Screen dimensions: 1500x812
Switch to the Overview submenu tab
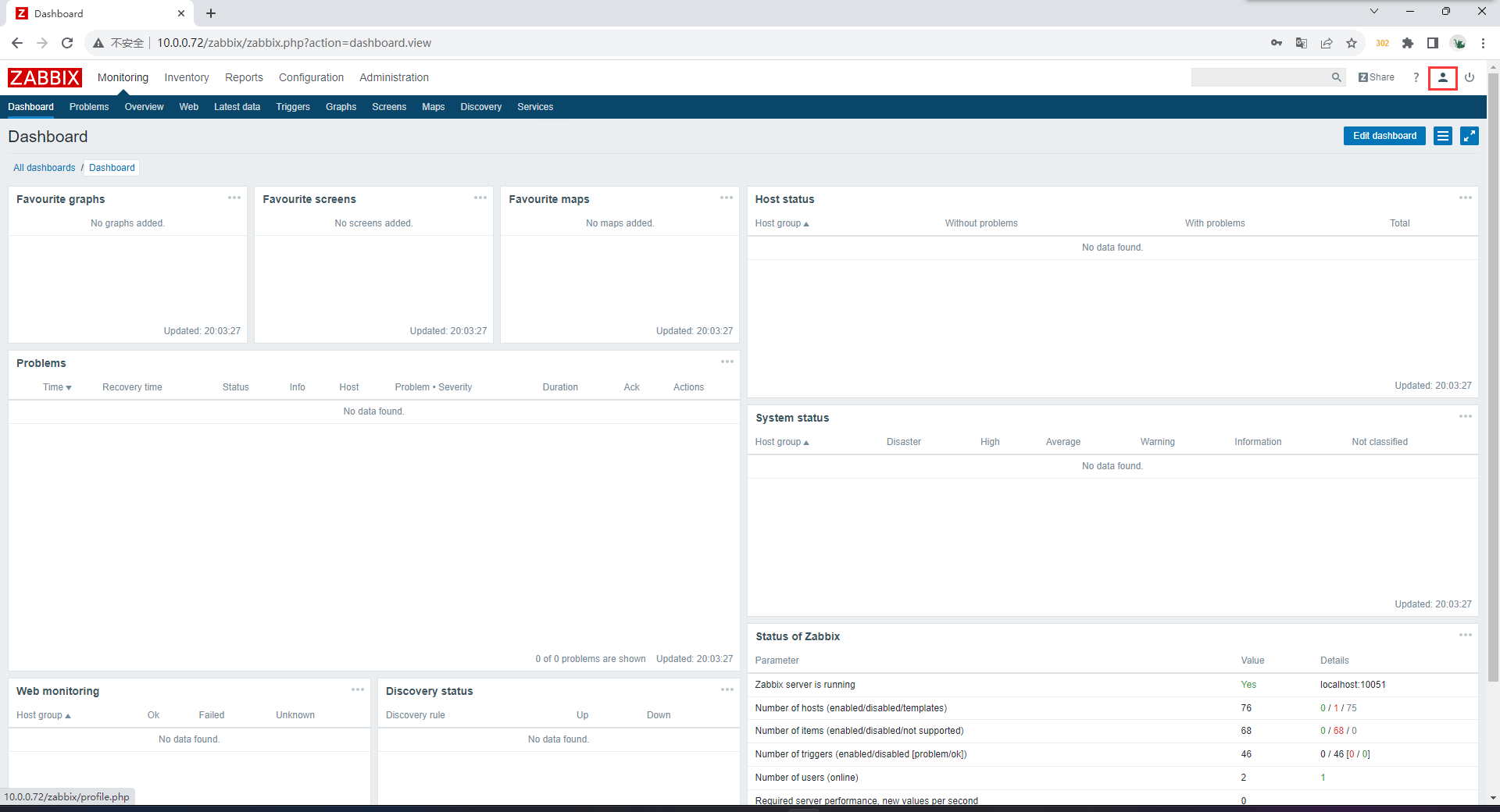pos(144,107)
